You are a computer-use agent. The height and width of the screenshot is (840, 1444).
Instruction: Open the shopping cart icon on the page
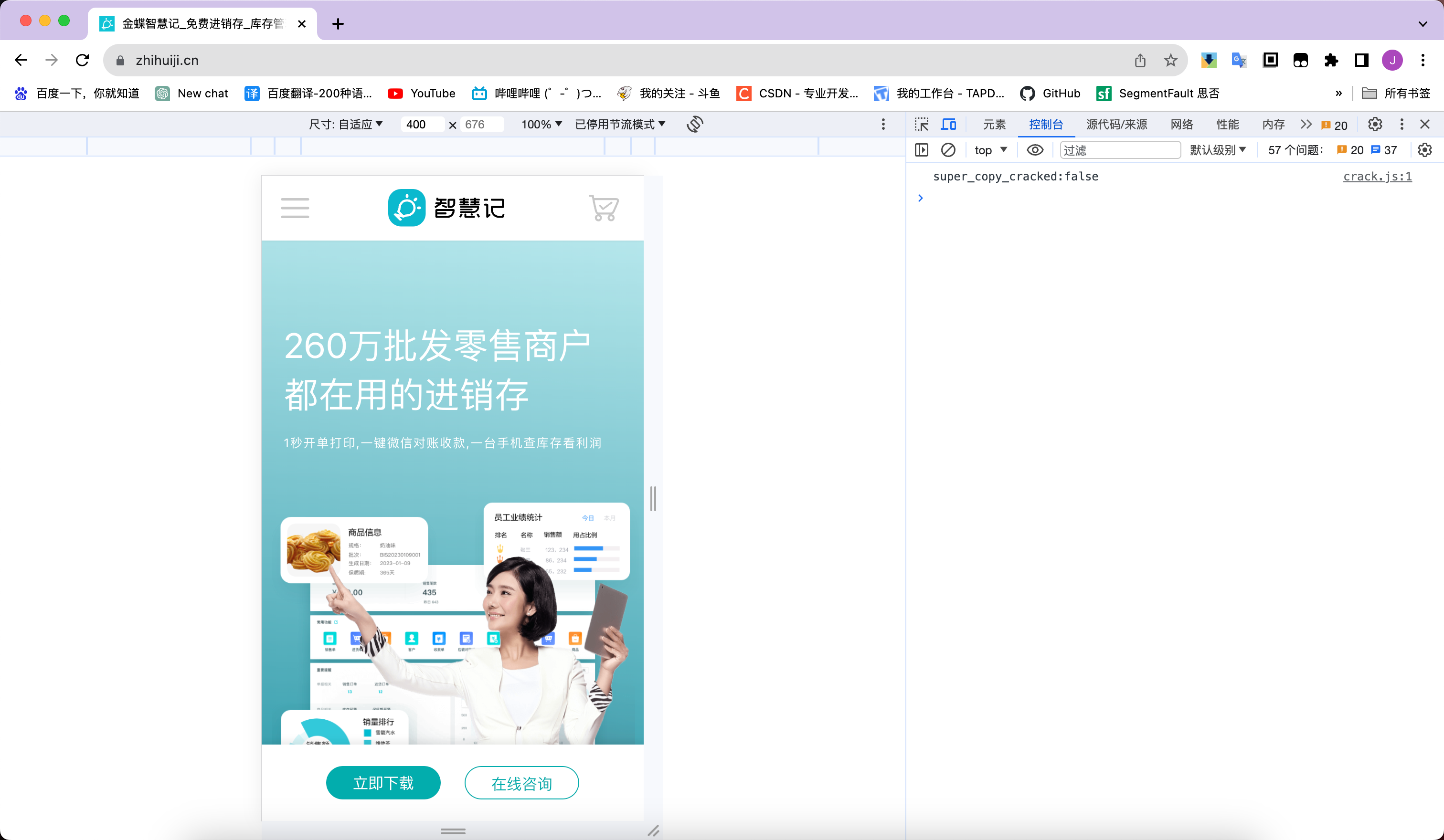[x=604, y=208]
